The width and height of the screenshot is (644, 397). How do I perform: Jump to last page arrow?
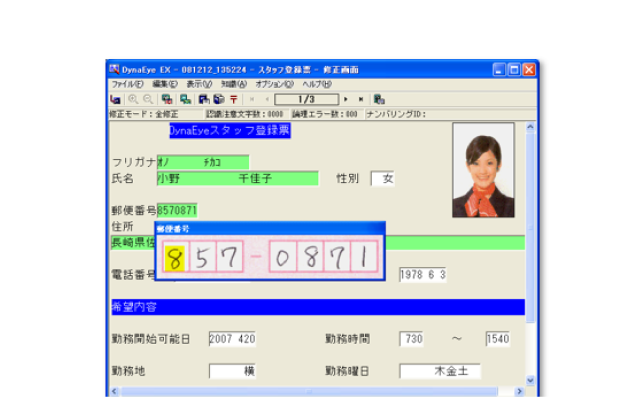[361, 99]
